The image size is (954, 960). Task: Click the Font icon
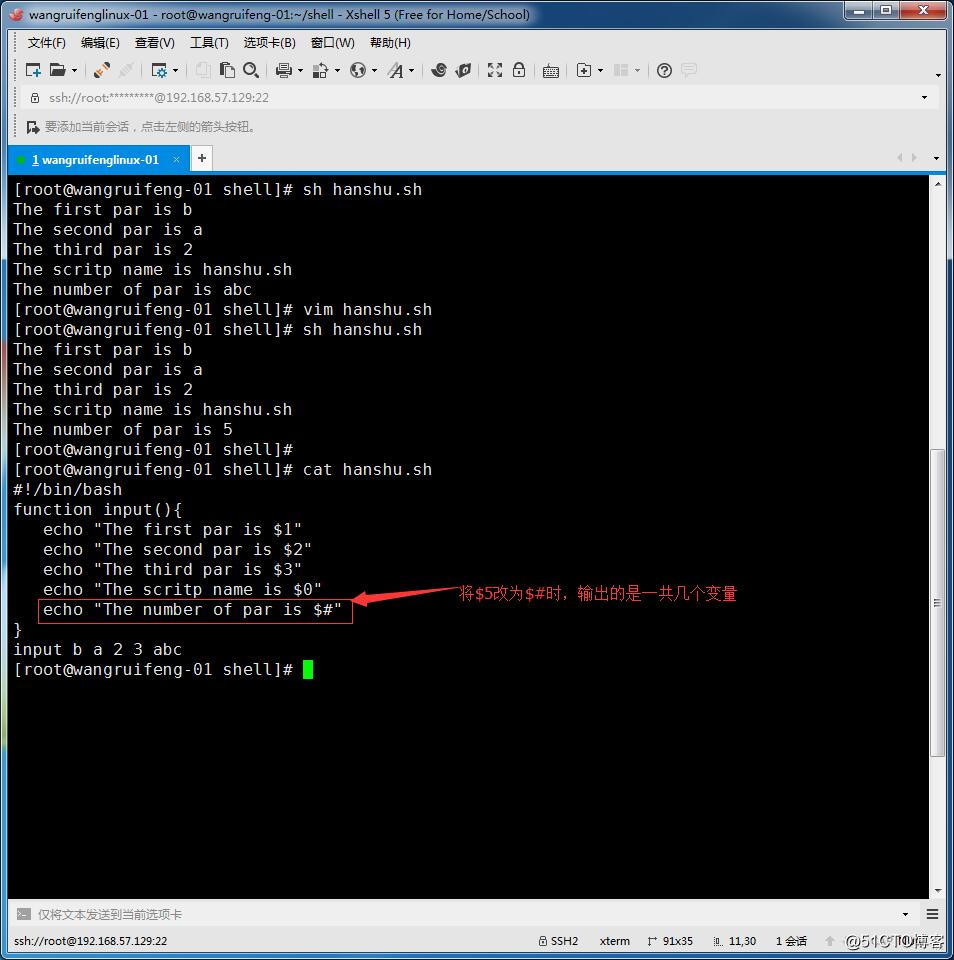(x=396, y=70)
